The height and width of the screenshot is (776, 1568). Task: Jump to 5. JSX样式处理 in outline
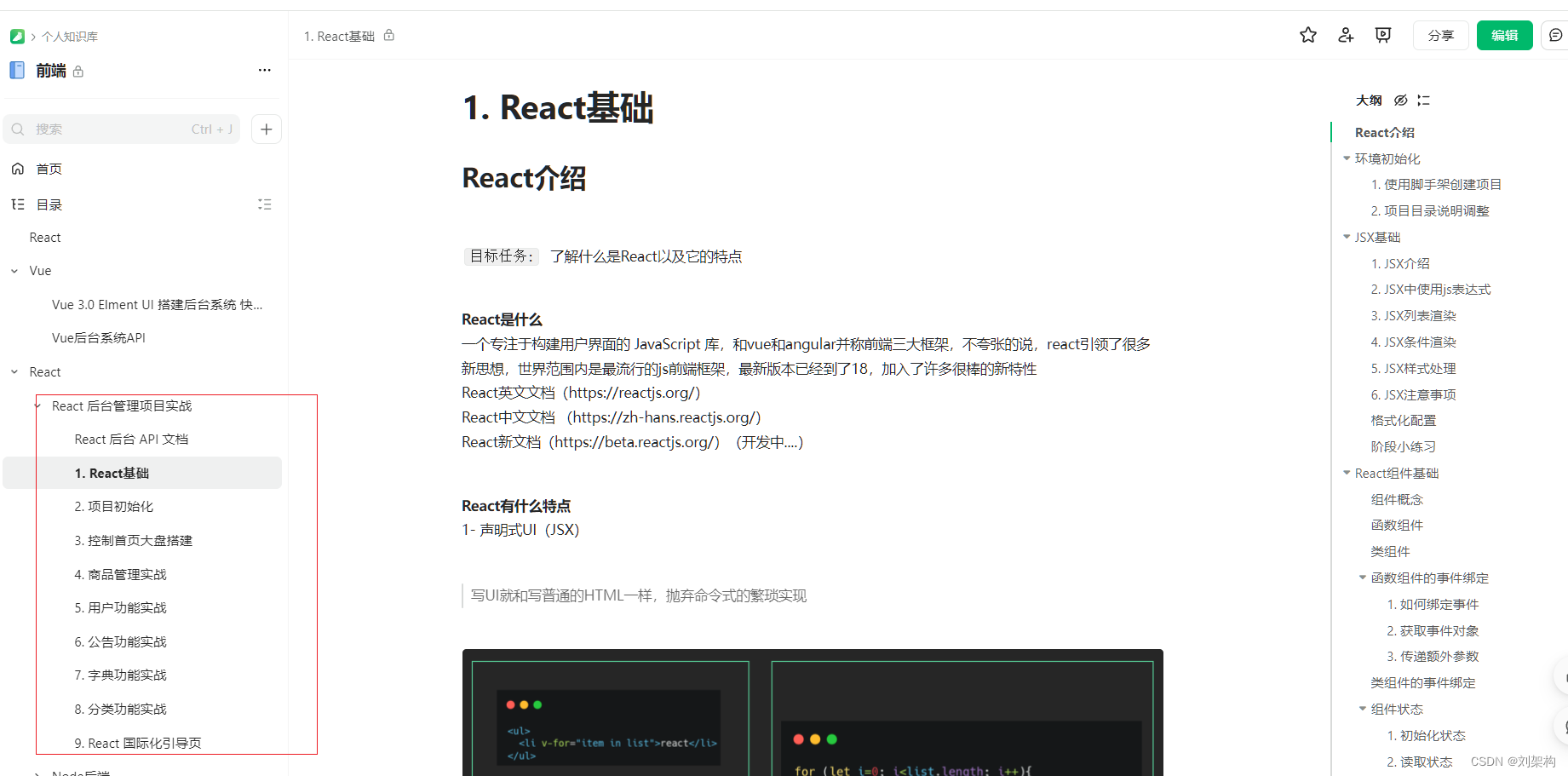coord(1413,369)
